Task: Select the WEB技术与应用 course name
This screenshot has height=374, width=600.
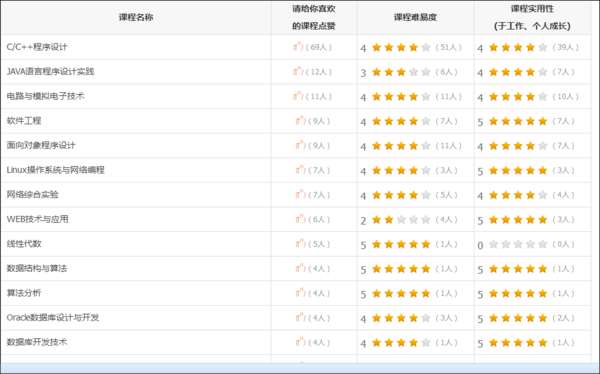Action: [x=38, y=219]
